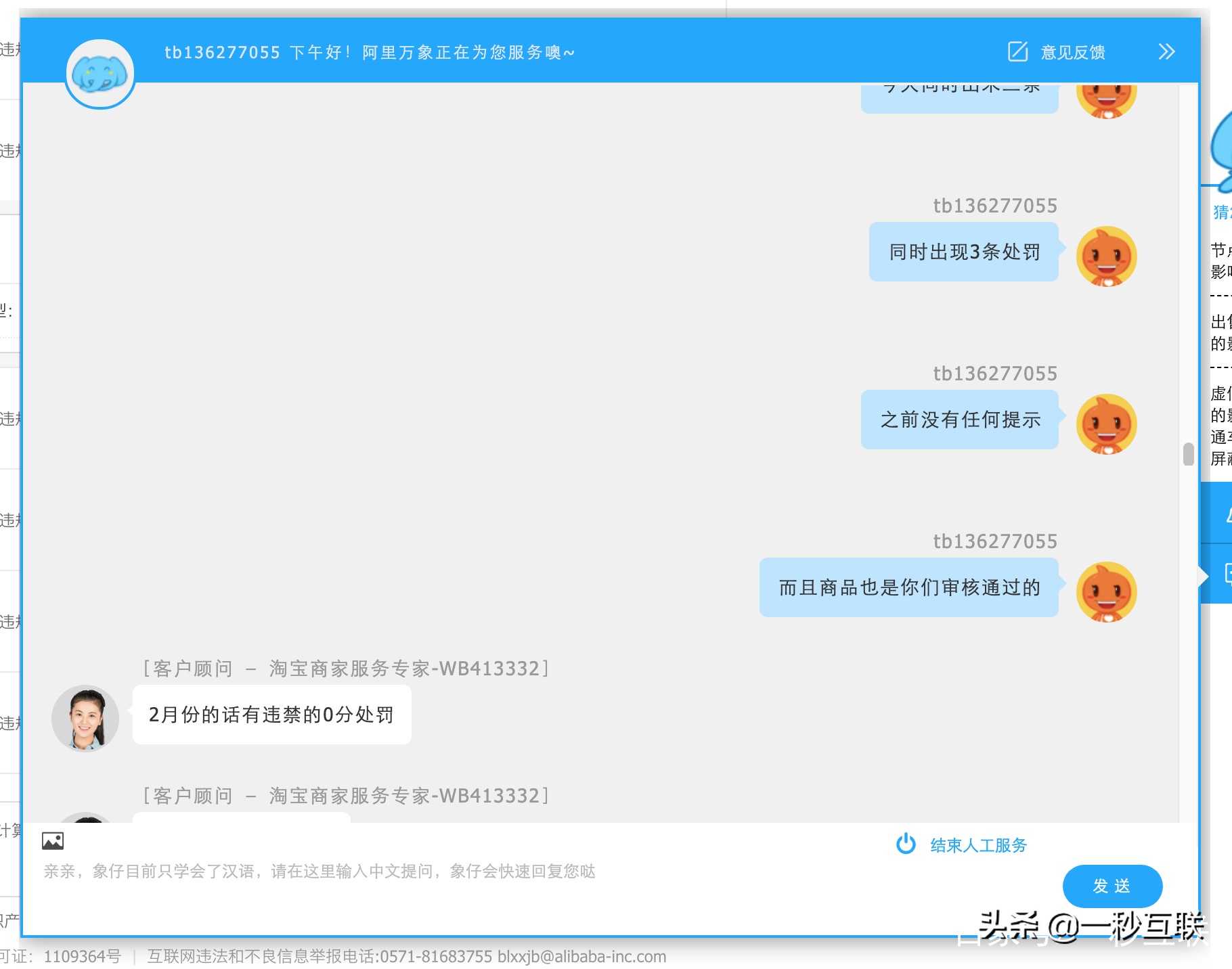Screen dimensions: 1232x969
Task: Click the bell icon on the right edge panel
Action: click(1228, 516)
